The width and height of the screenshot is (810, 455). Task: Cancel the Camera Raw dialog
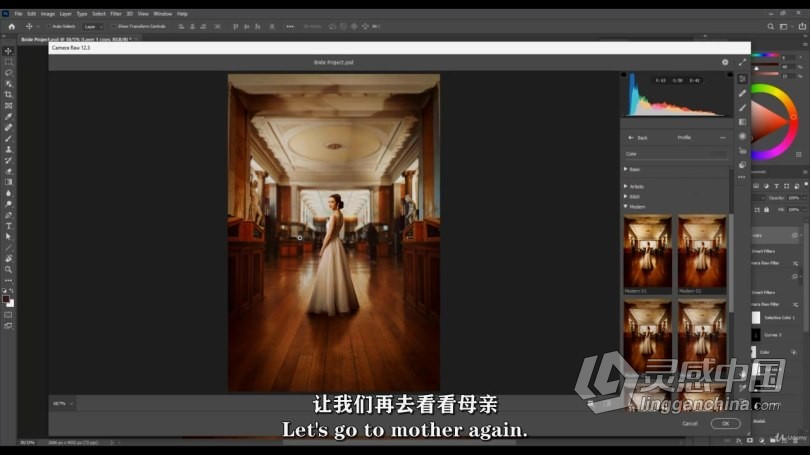690,423
